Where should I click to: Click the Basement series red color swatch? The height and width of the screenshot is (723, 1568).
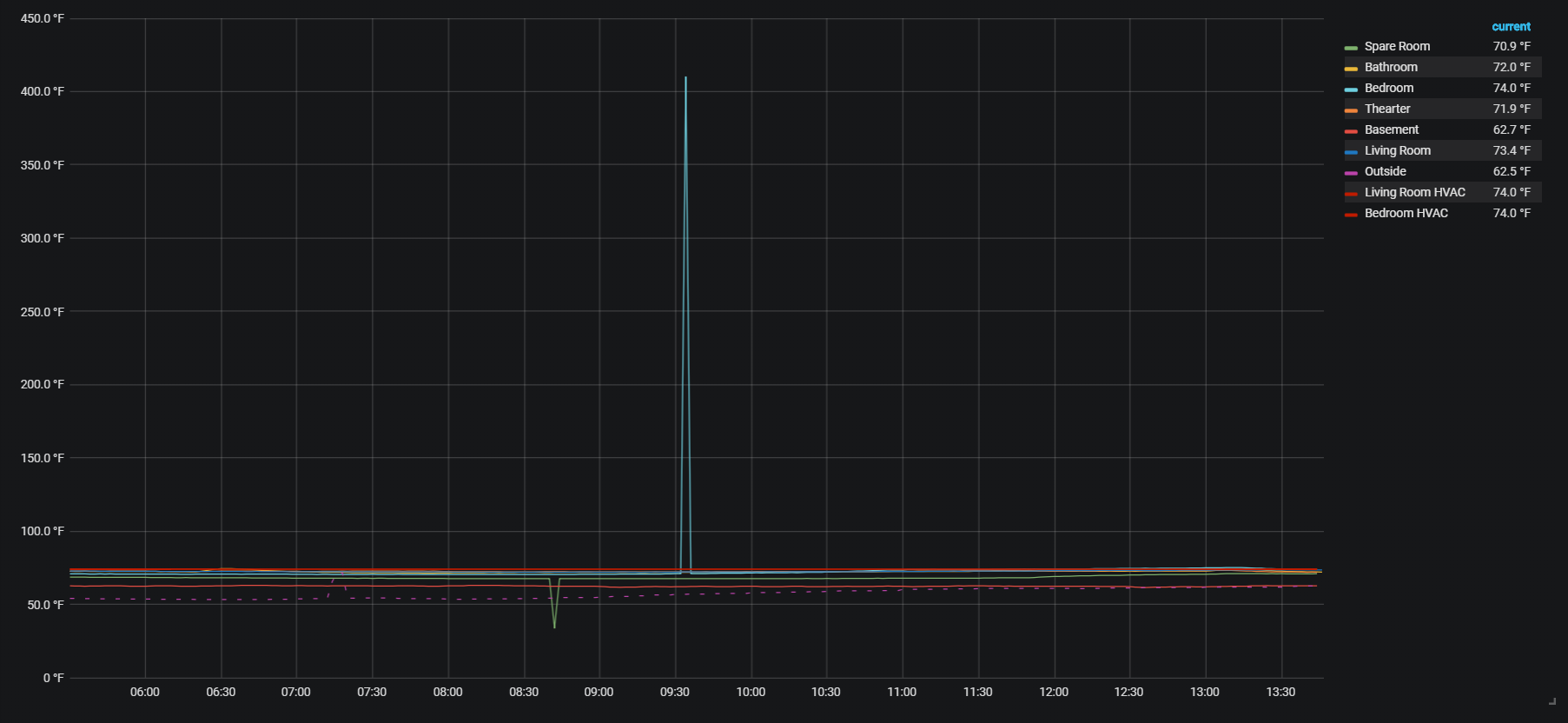tap(1350, 131)
